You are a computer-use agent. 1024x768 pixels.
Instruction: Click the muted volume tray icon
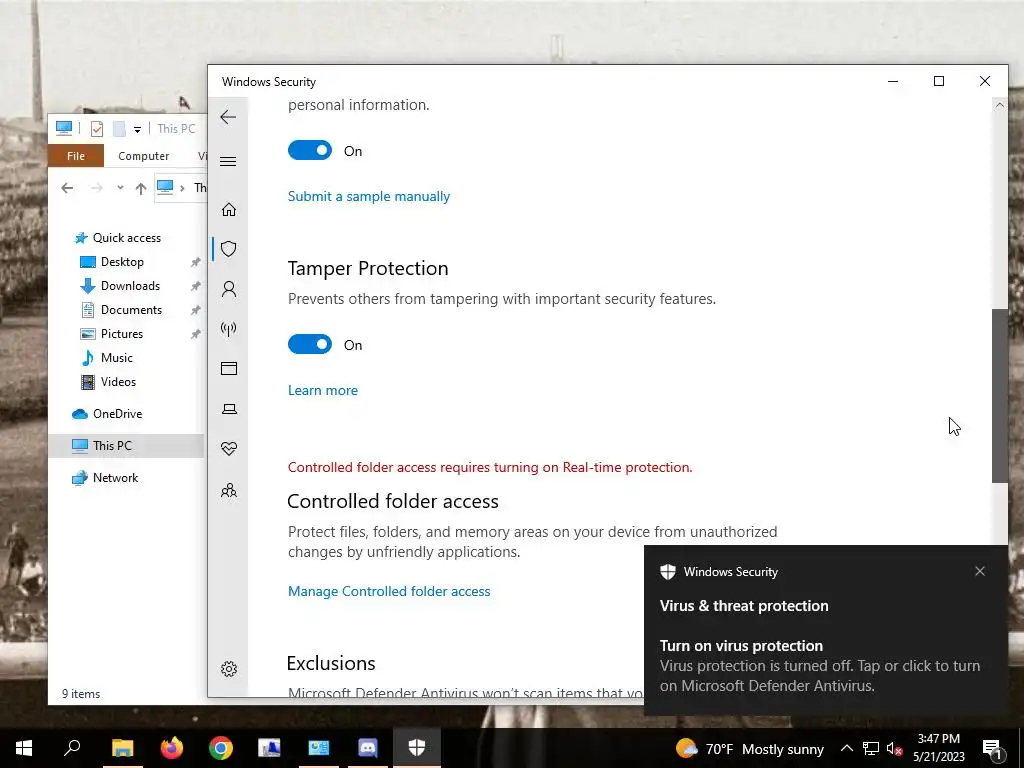[894, 748]
